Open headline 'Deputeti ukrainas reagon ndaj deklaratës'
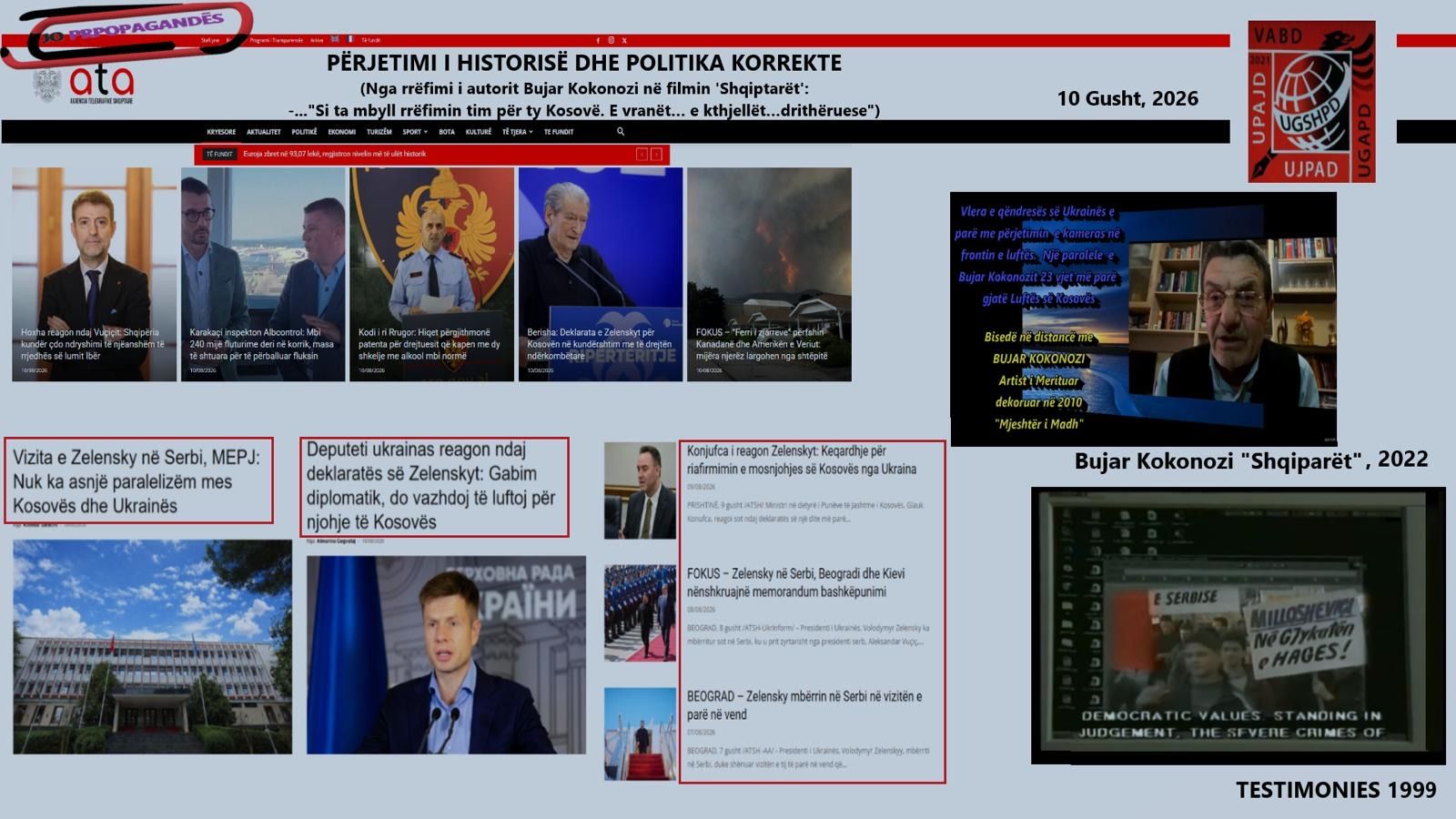 pos(430,486)
